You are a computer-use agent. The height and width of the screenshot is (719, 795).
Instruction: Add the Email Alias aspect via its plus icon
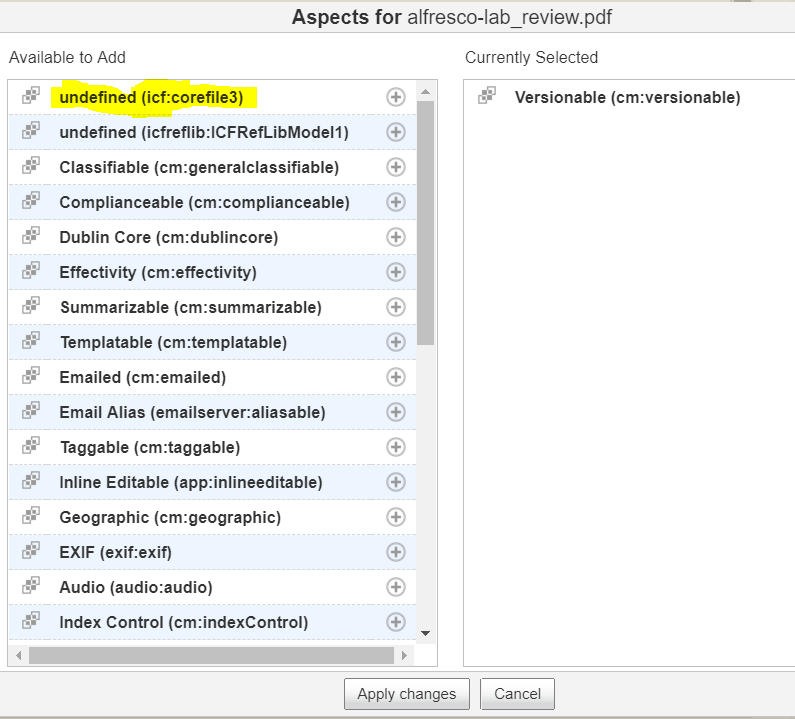click(x=395, y=412)
